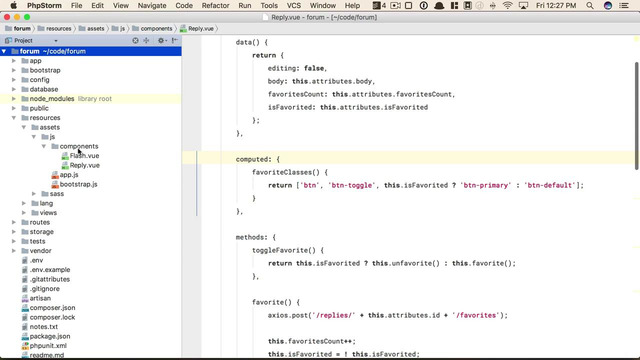Open the Run menu

tap(245, 5)
